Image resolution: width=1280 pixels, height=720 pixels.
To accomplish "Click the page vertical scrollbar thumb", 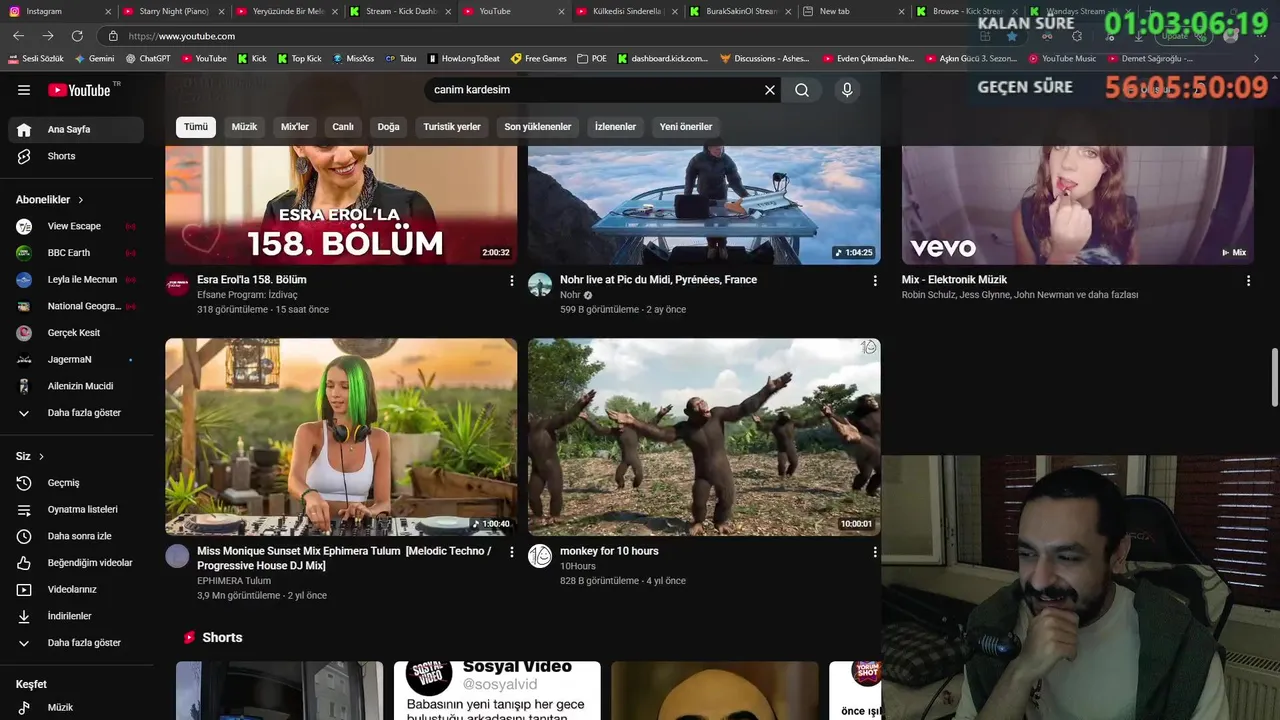I will coord(1274,377).
